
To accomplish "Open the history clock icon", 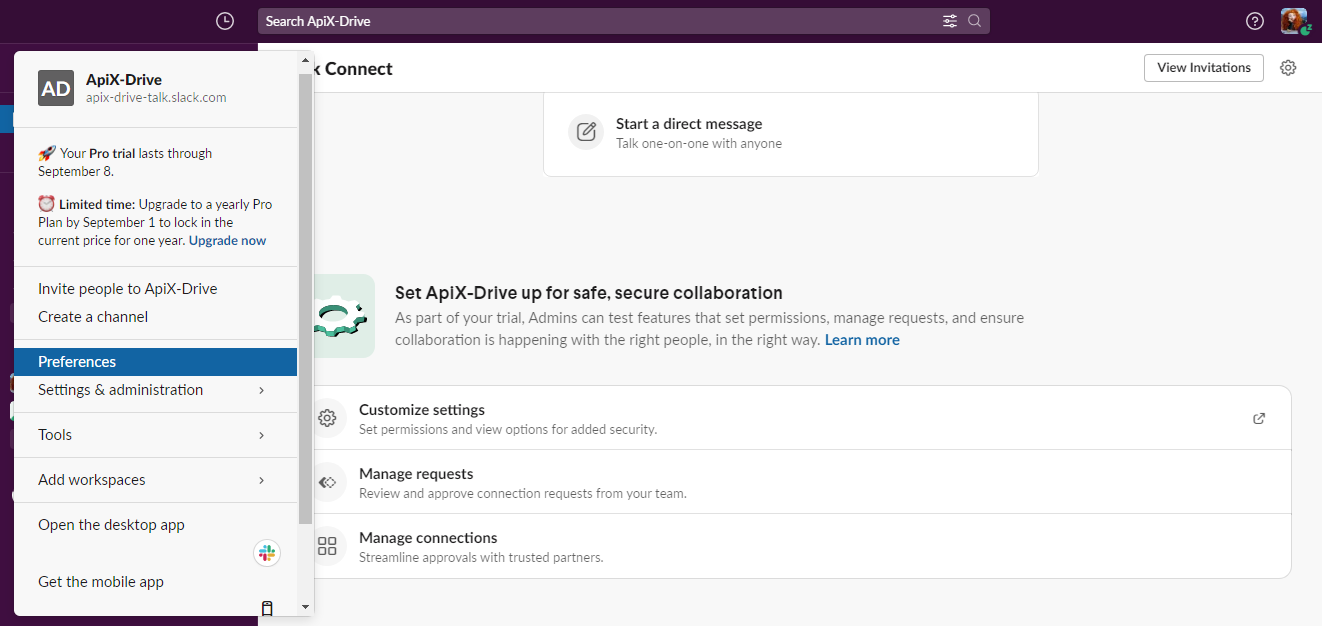I will (225, 21).
